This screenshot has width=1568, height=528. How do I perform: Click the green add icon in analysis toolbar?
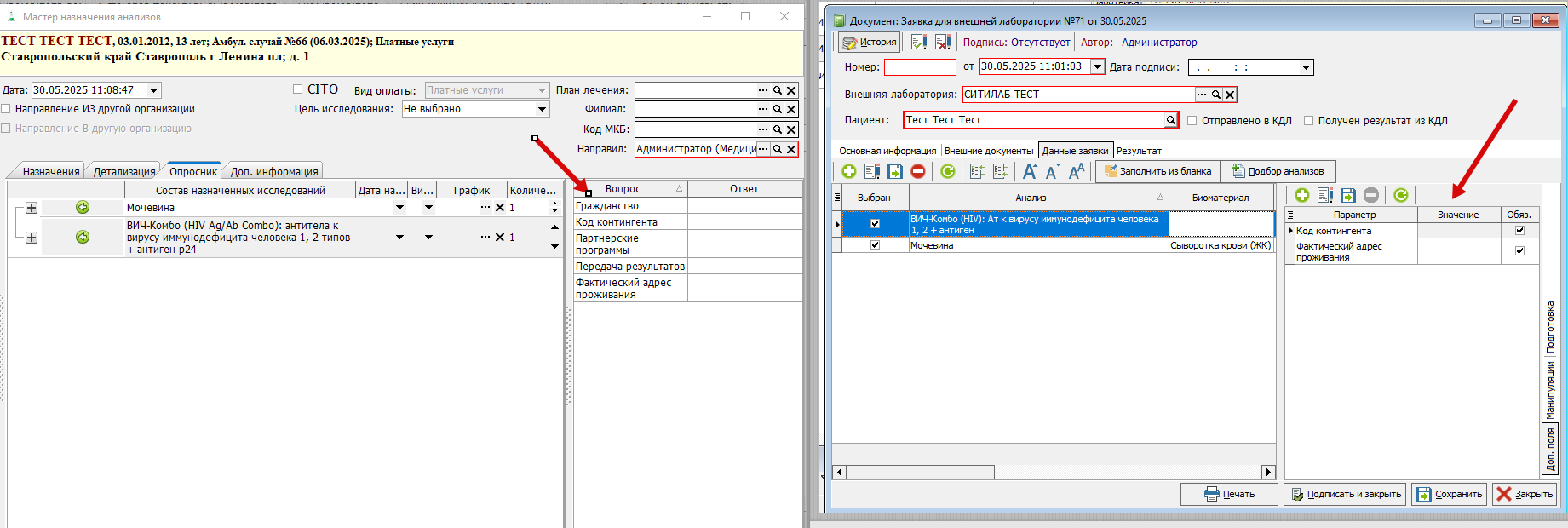[848, 171]
